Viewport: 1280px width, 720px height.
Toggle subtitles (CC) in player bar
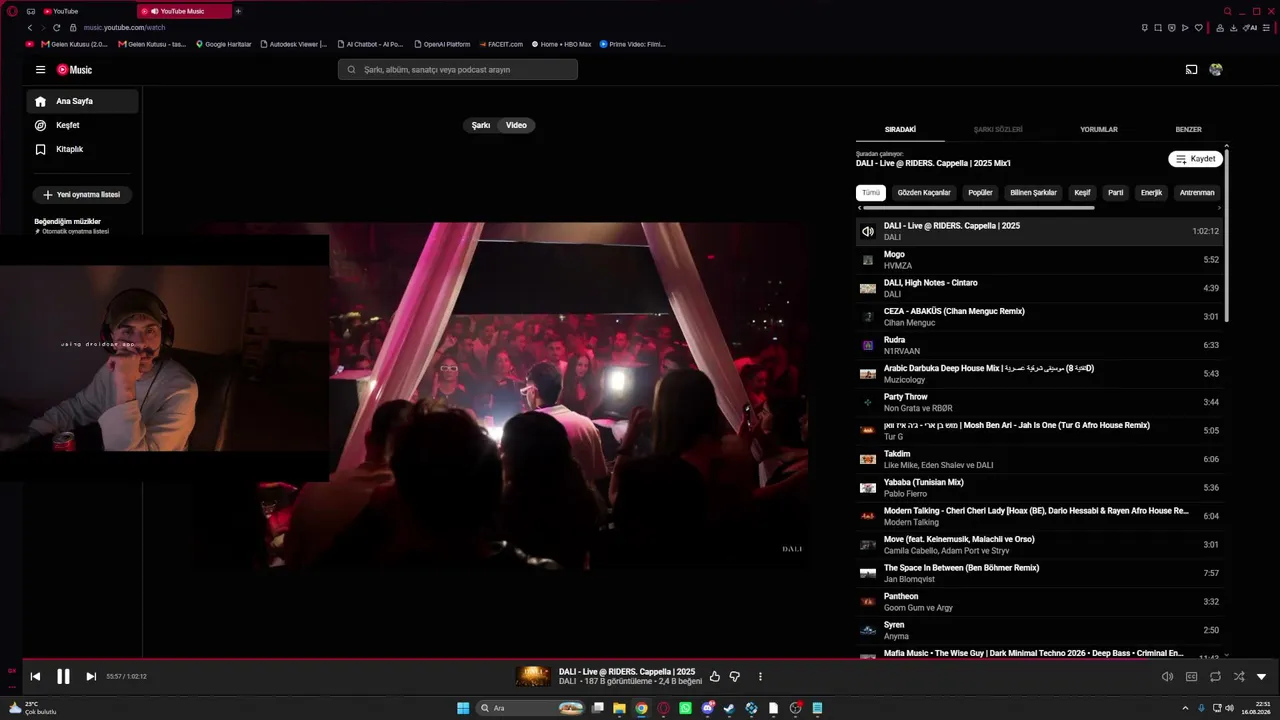coord(1191,677)
